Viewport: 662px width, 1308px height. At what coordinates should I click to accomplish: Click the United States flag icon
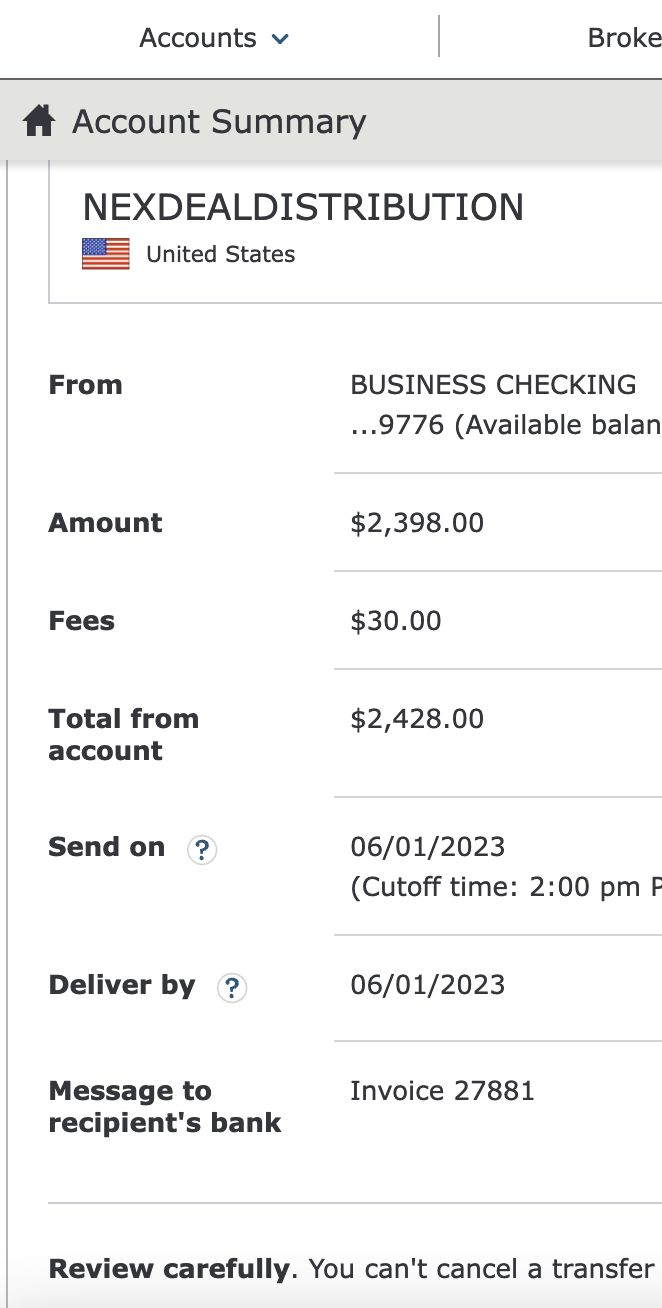point(106,254)
